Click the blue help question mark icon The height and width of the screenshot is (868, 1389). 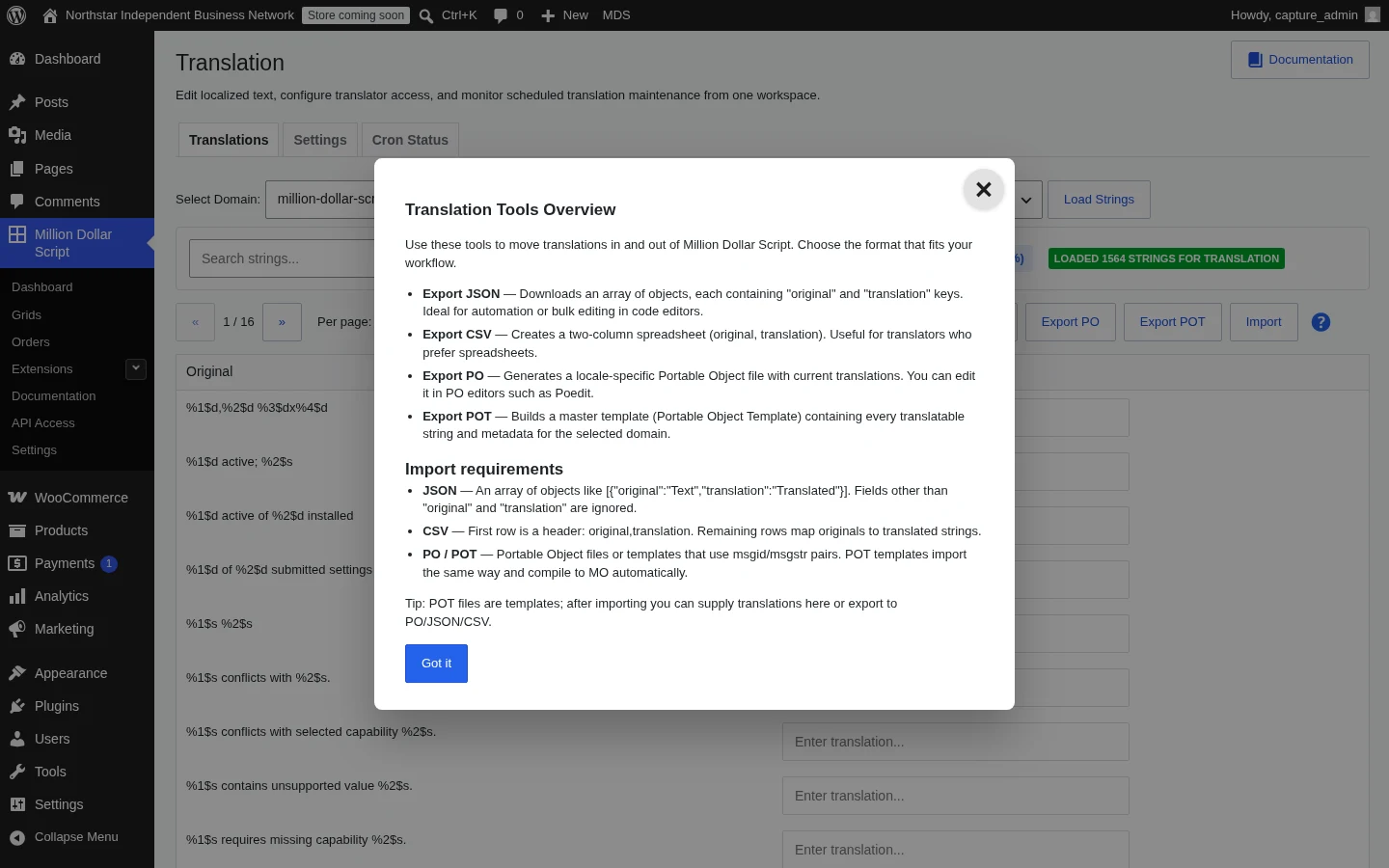tap(1321, 322)
